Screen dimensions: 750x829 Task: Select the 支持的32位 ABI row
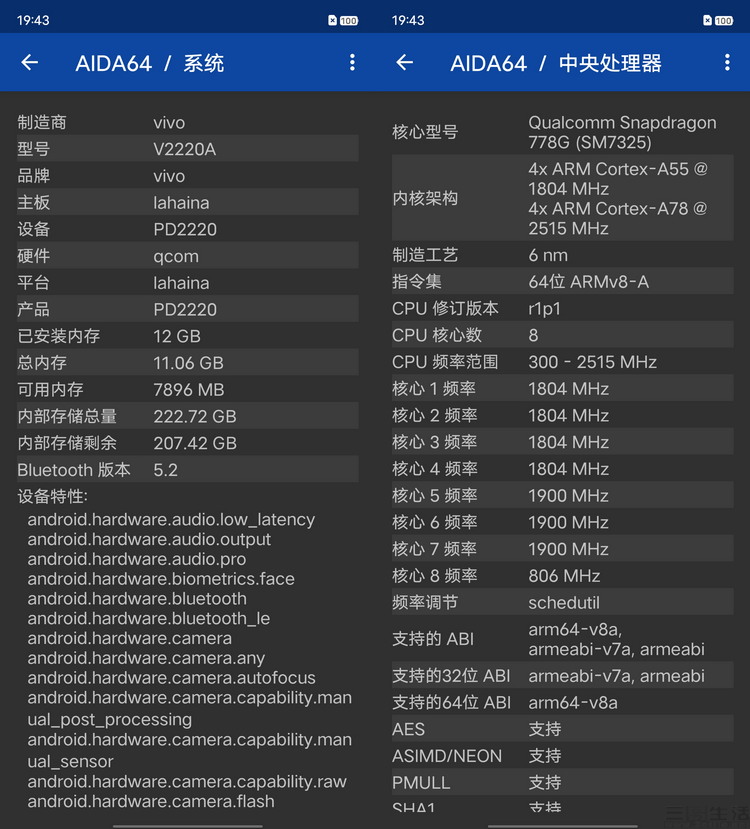(562, 675)
